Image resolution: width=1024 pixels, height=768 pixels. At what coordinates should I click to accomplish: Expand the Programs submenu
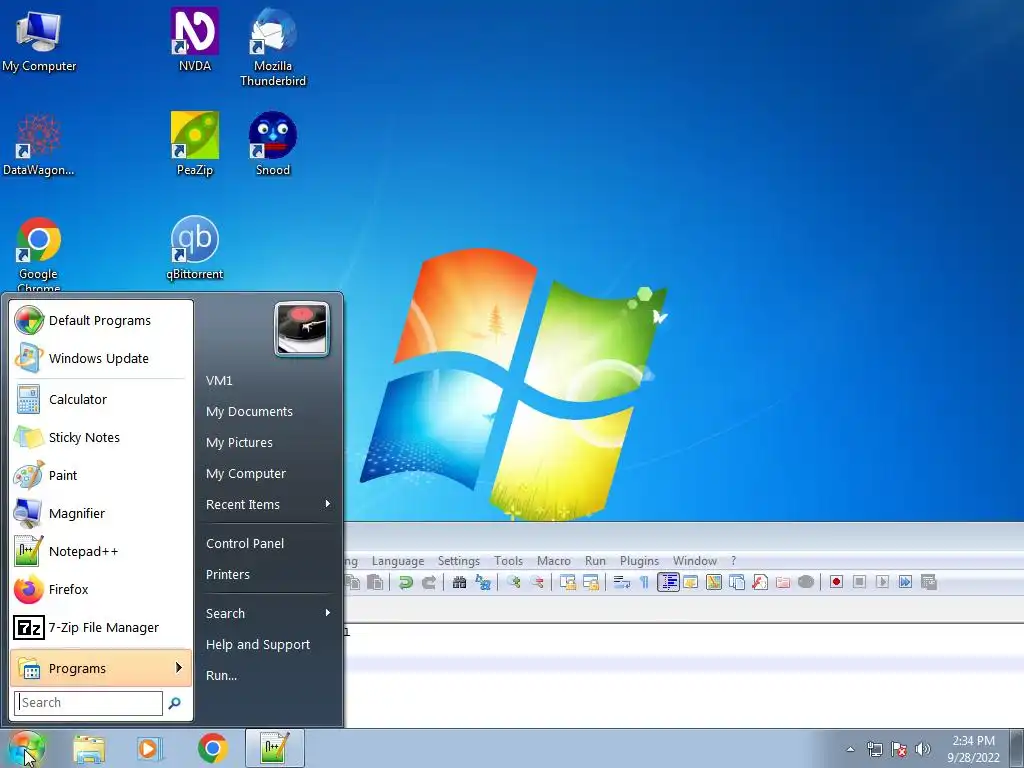[x=101, y=668]
